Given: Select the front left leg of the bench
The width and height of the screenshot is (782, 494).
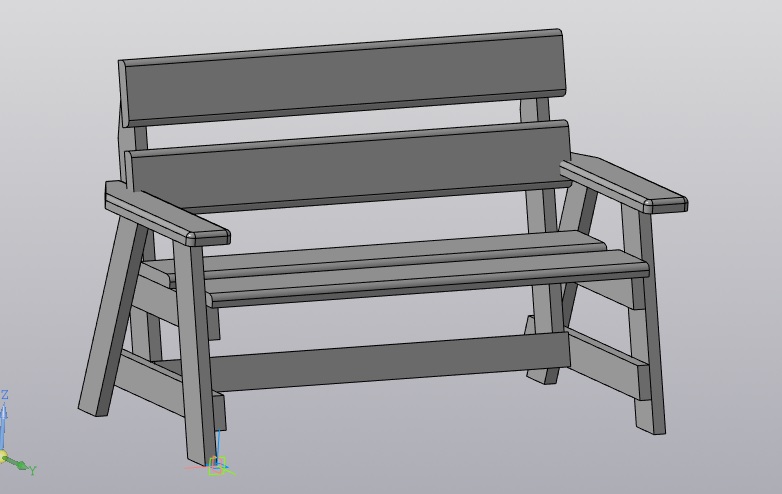Looking at the screenshot, I should click(x=195, y=360).
